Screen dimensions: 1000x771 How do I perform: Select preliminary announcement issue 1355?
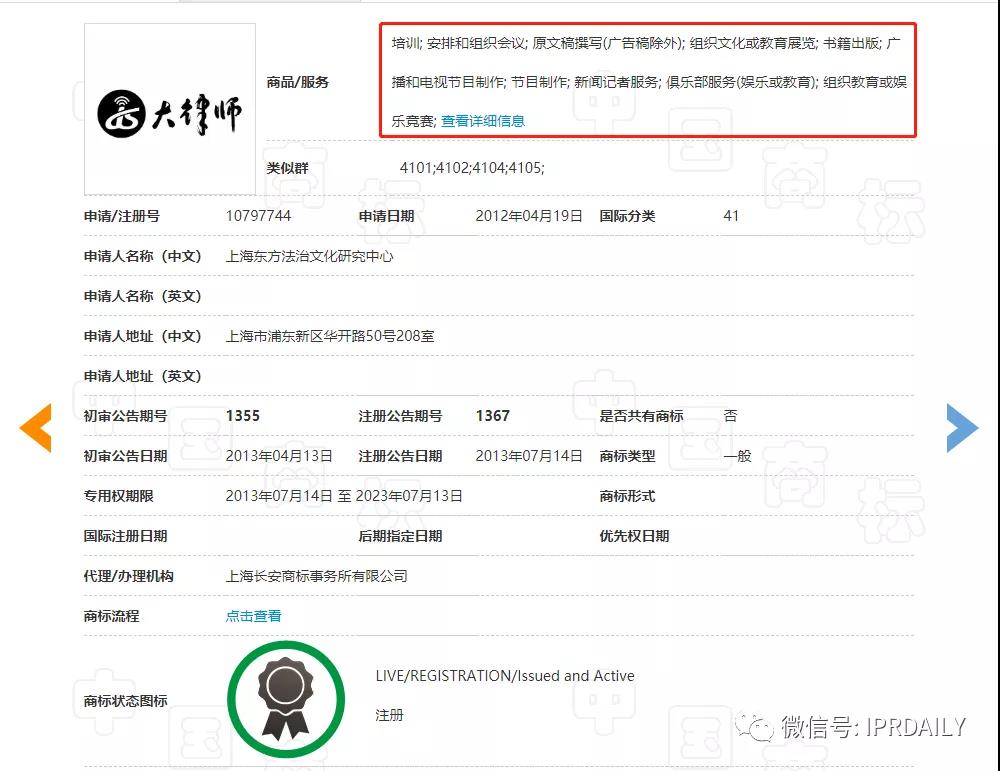pos(242,416)
